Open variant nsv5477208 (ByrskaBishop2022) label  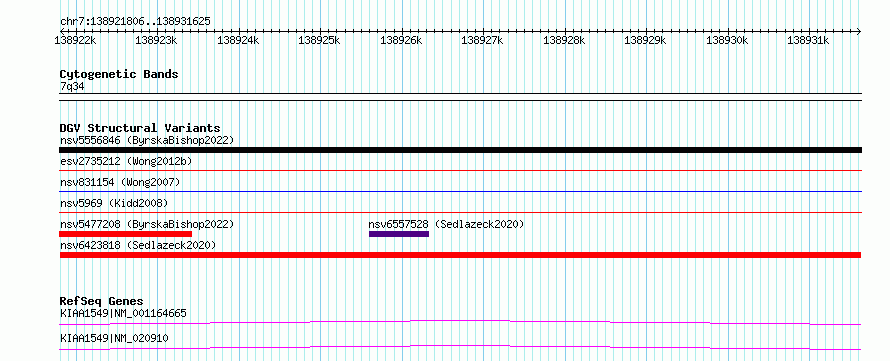[x=147, y=224]
